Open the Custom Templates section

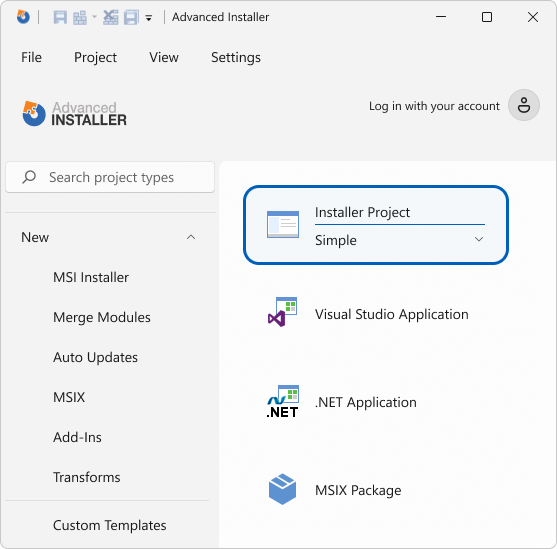109,525
